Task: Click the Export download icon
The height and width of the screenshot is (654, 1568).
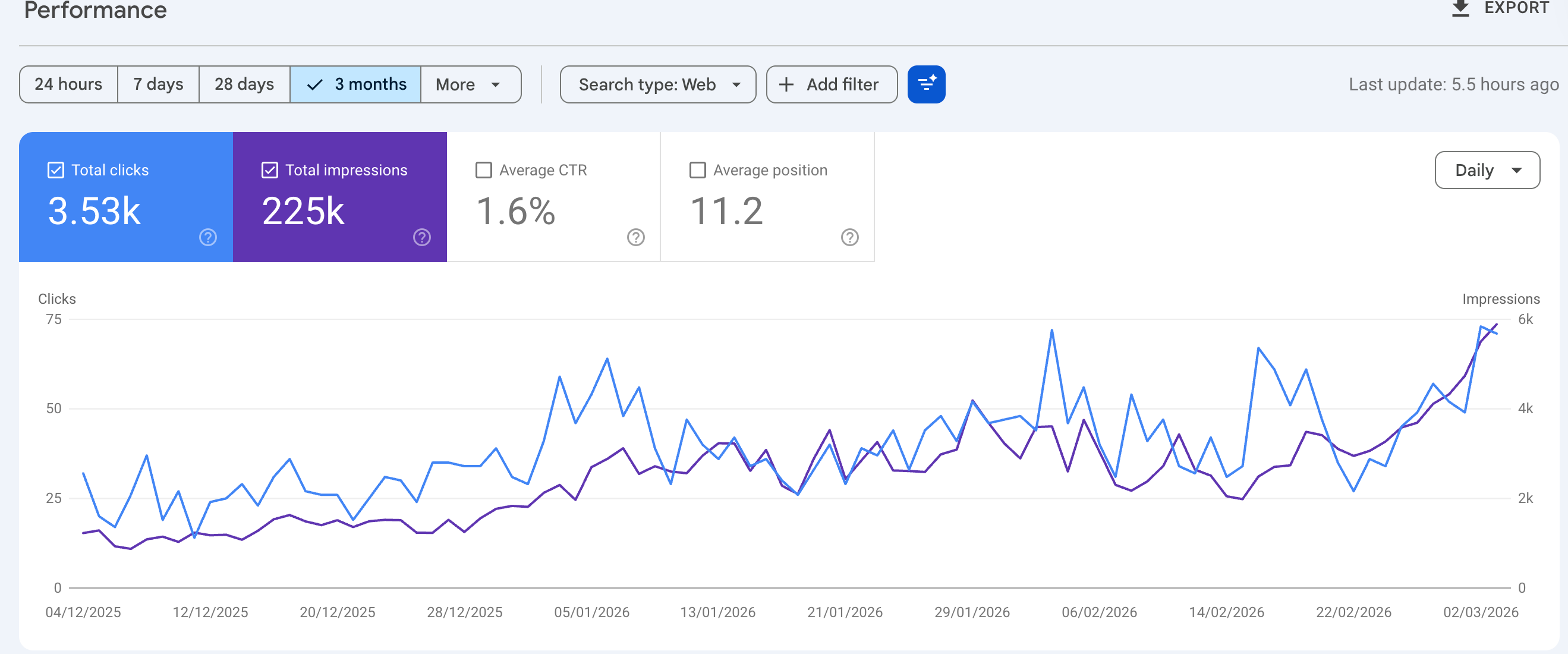Action: [1460, 8]
